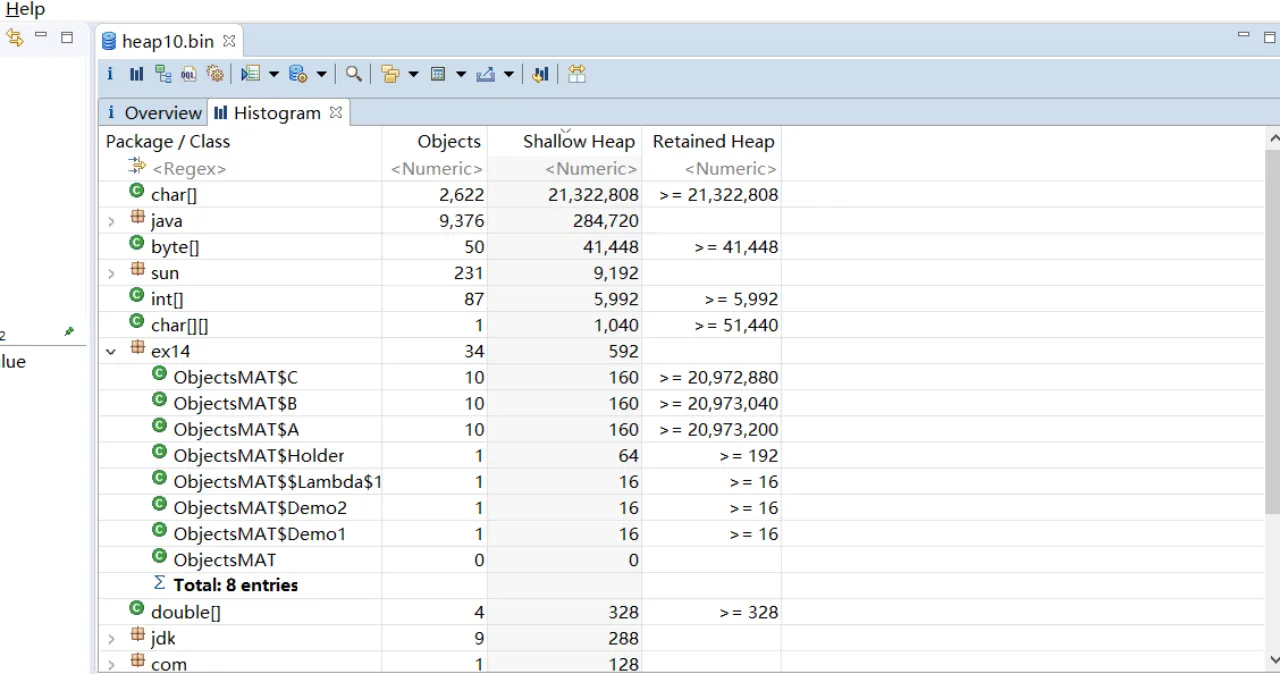Screen dimensions: 1280x674
Task: Select the ObjectsMAT$$Lambda$1 row
Action: coord(440,481)
